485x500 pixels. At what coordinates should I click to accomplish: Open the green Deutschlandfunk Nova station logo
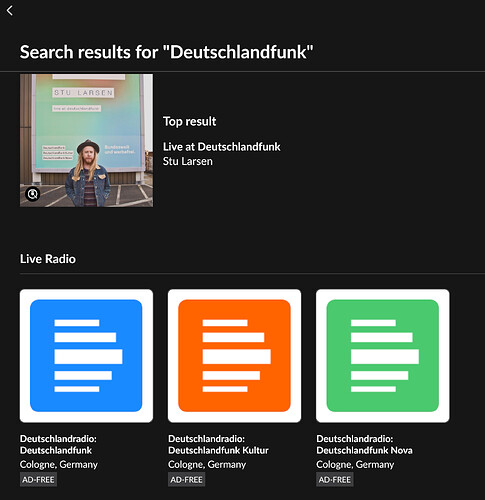tap(383, 356)
